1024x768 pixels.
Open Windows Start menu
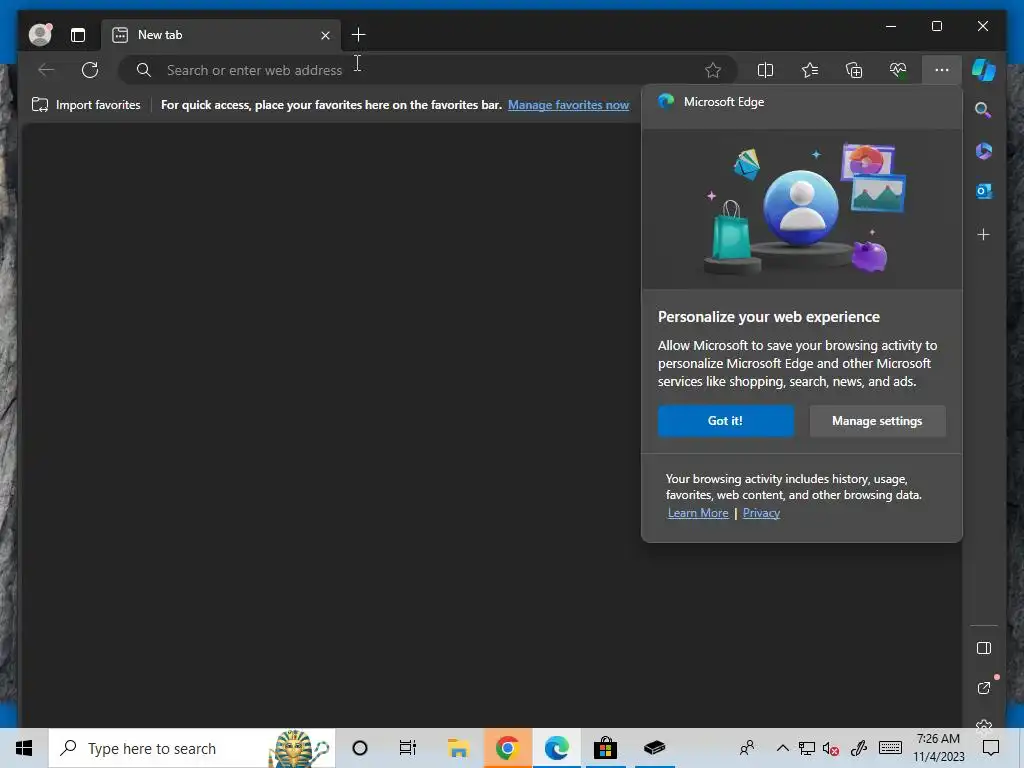click(x=24, y=748)
